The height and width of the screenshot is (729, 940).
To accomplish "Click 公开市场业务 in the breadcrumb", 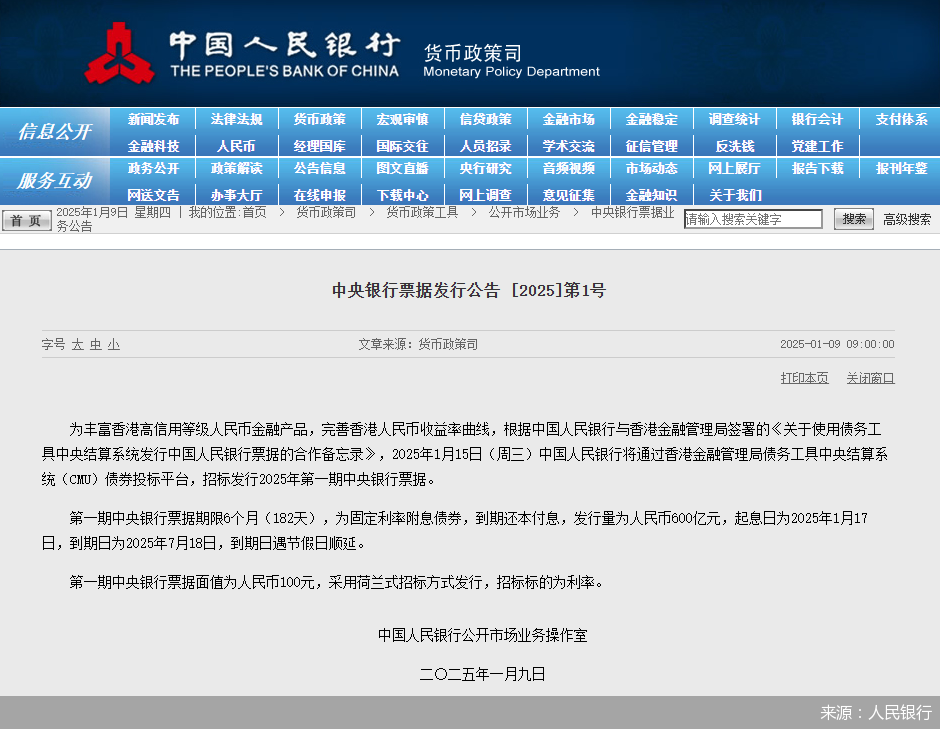I will pyautogui.click(x=524, y=212).
